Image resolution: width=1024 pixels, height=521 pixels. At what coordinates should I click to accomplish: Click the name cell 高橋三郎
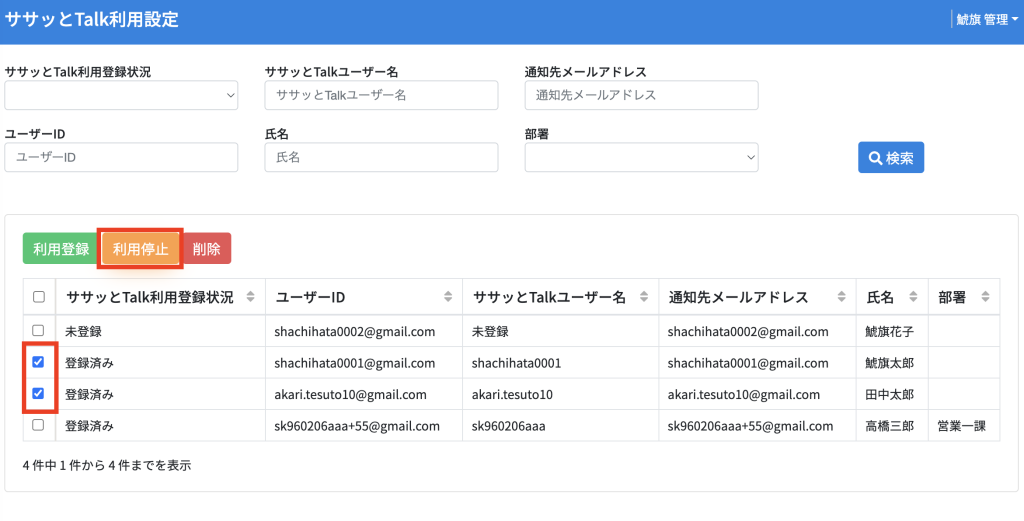click(x=889, y=426)
